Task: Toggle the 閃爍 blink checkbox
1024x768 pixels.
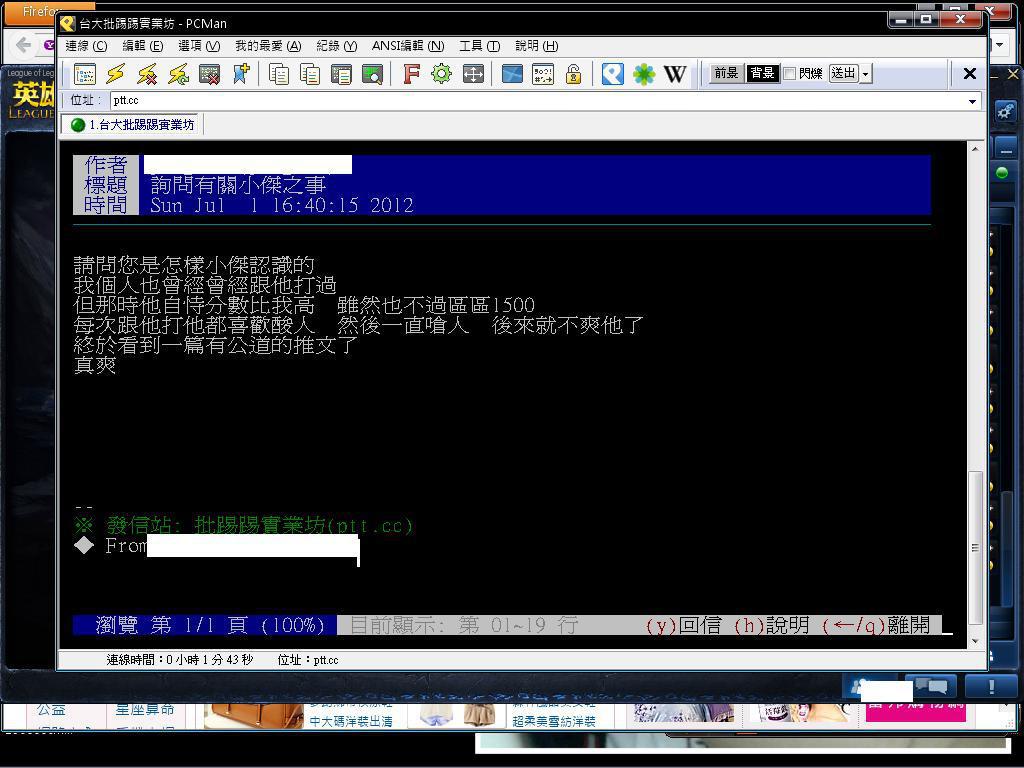Action: tap(789, 73)
